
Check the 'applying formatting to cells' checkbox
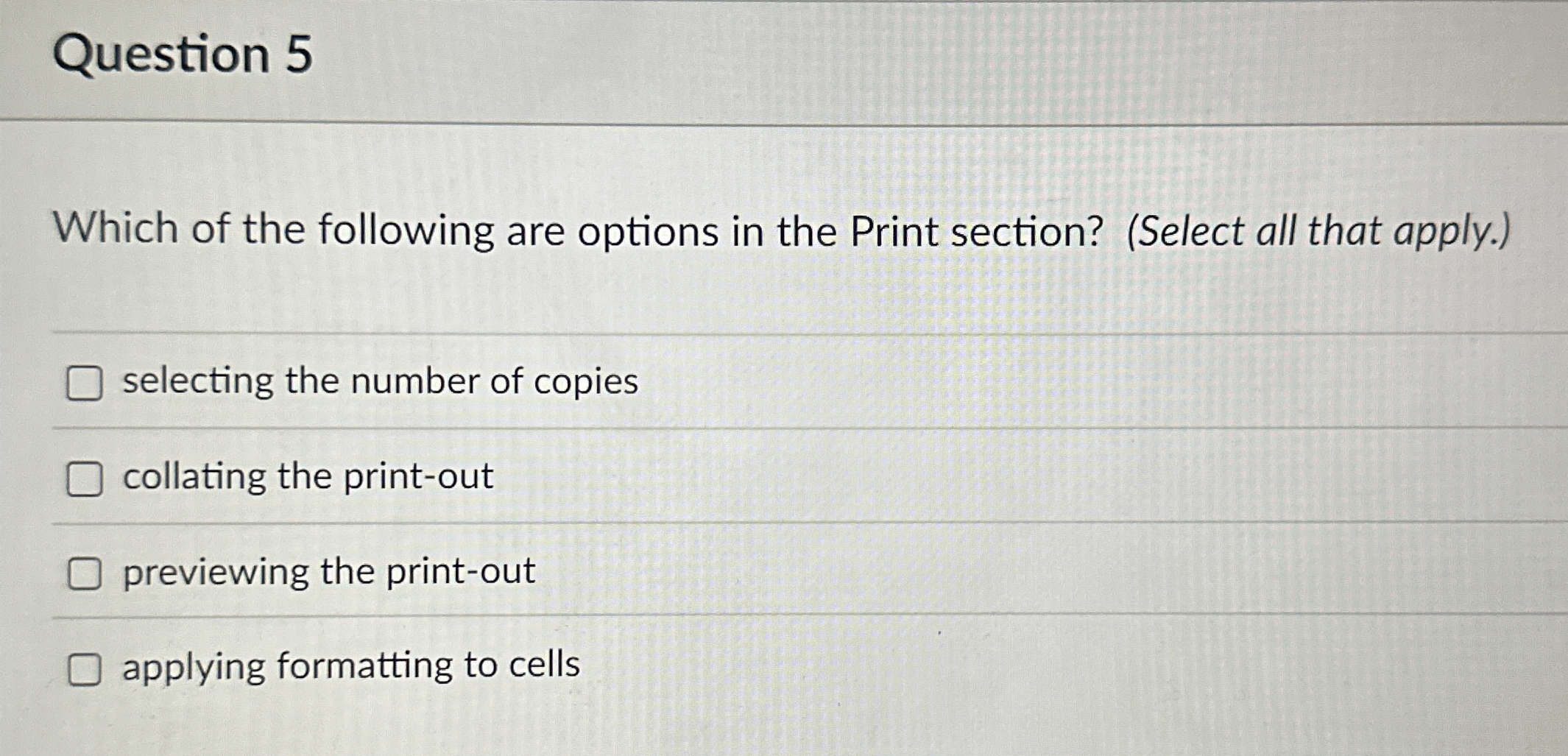tap(85, 669)
